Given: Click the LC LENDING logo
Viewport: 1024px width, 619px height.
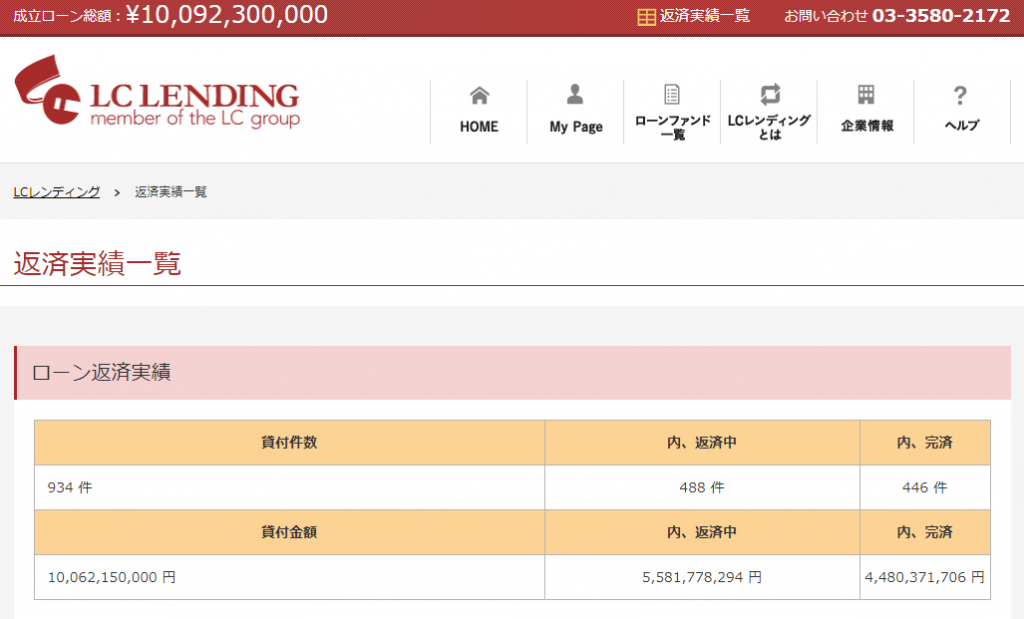Looking at the screenshot, I should (157, 97).
